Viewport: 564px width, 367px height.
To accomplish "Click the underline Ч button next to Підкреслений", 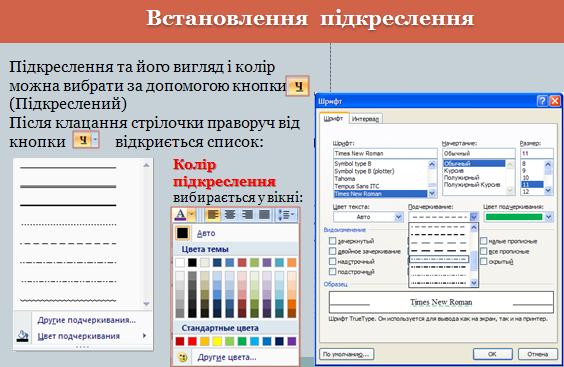I will pyautogui.click(x=297, y=86).
